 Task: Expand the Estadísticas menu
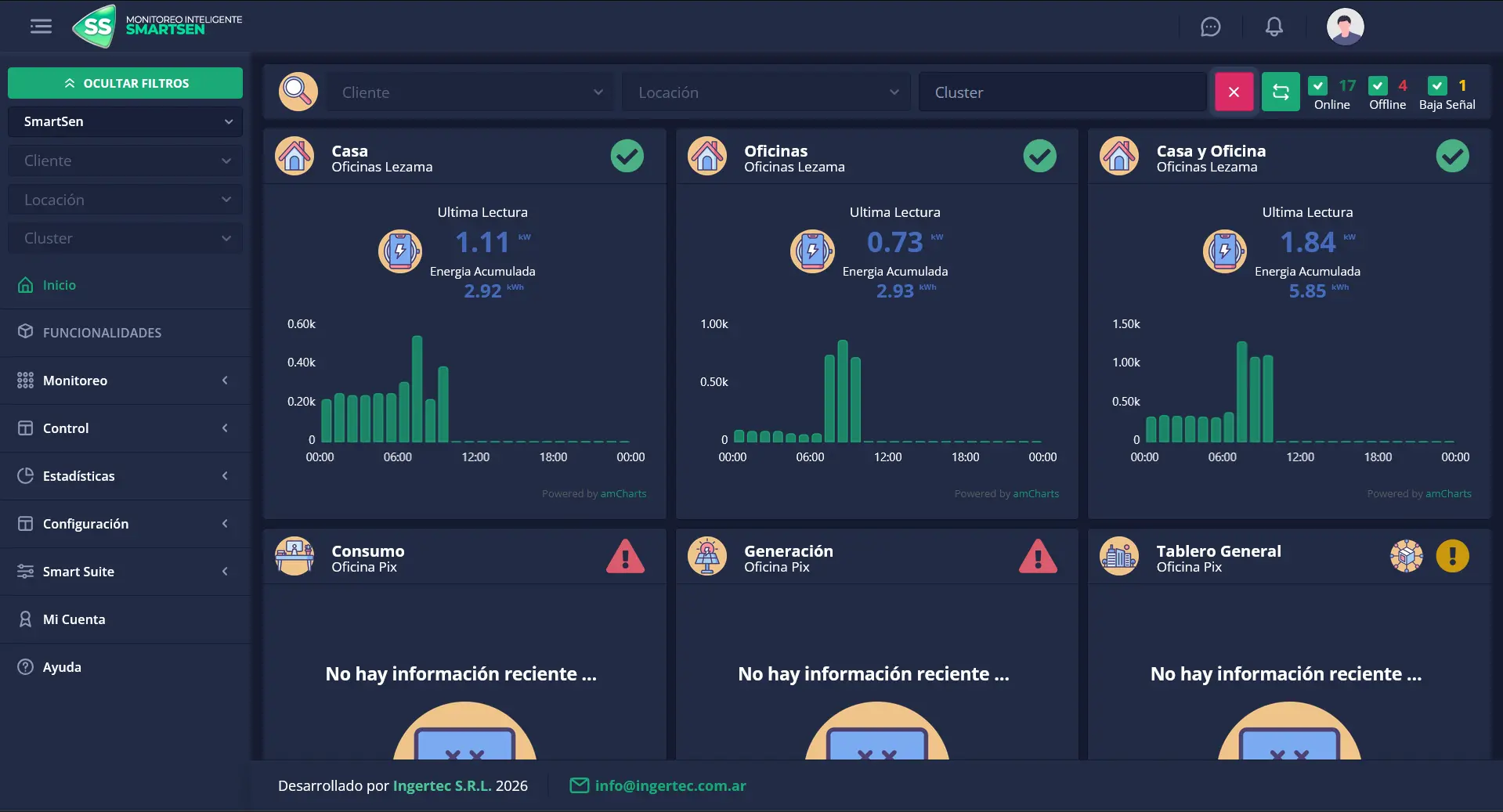click(125, 476)
